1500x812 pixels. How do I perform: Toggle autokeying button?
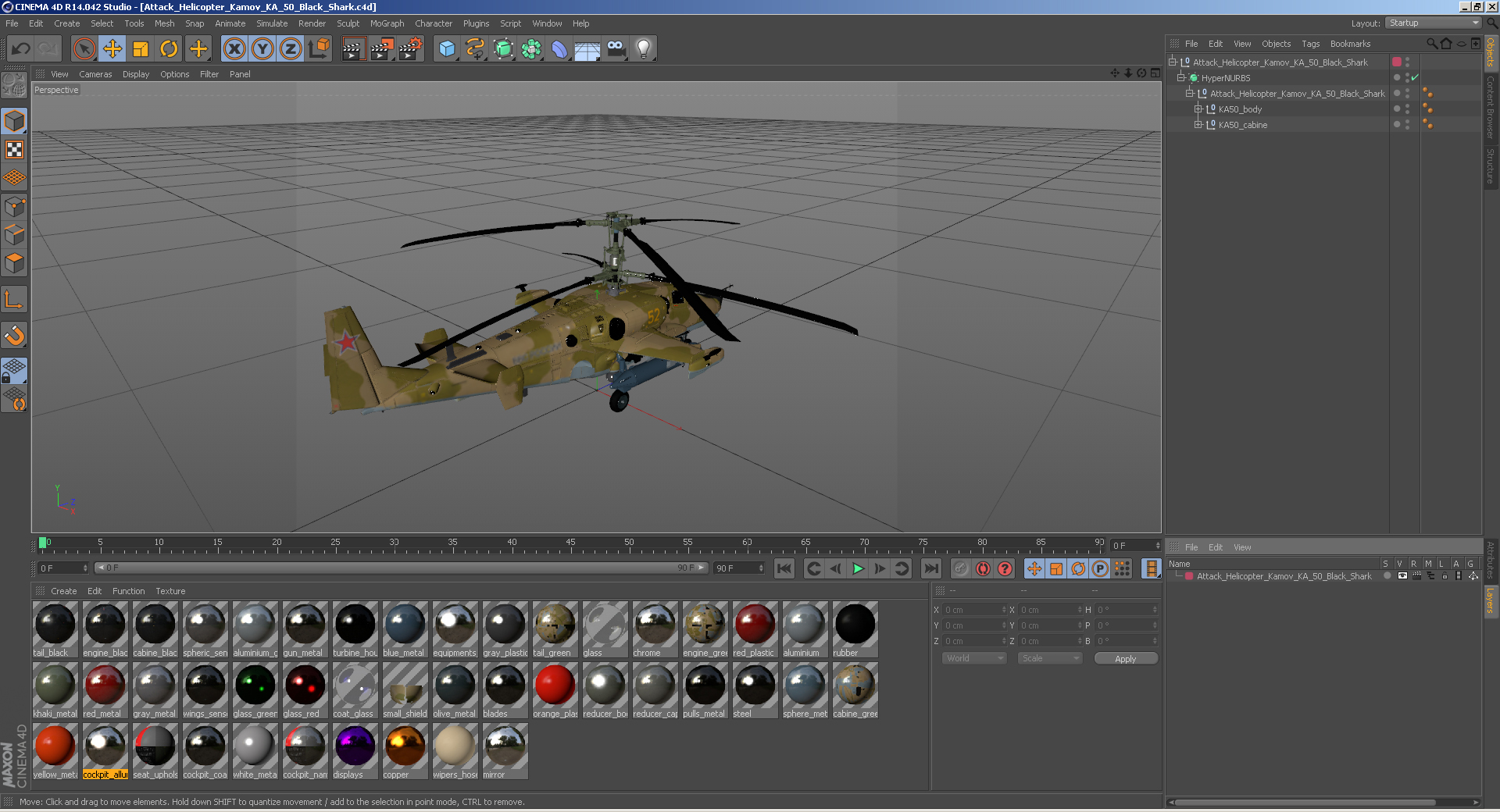point(983,568)
